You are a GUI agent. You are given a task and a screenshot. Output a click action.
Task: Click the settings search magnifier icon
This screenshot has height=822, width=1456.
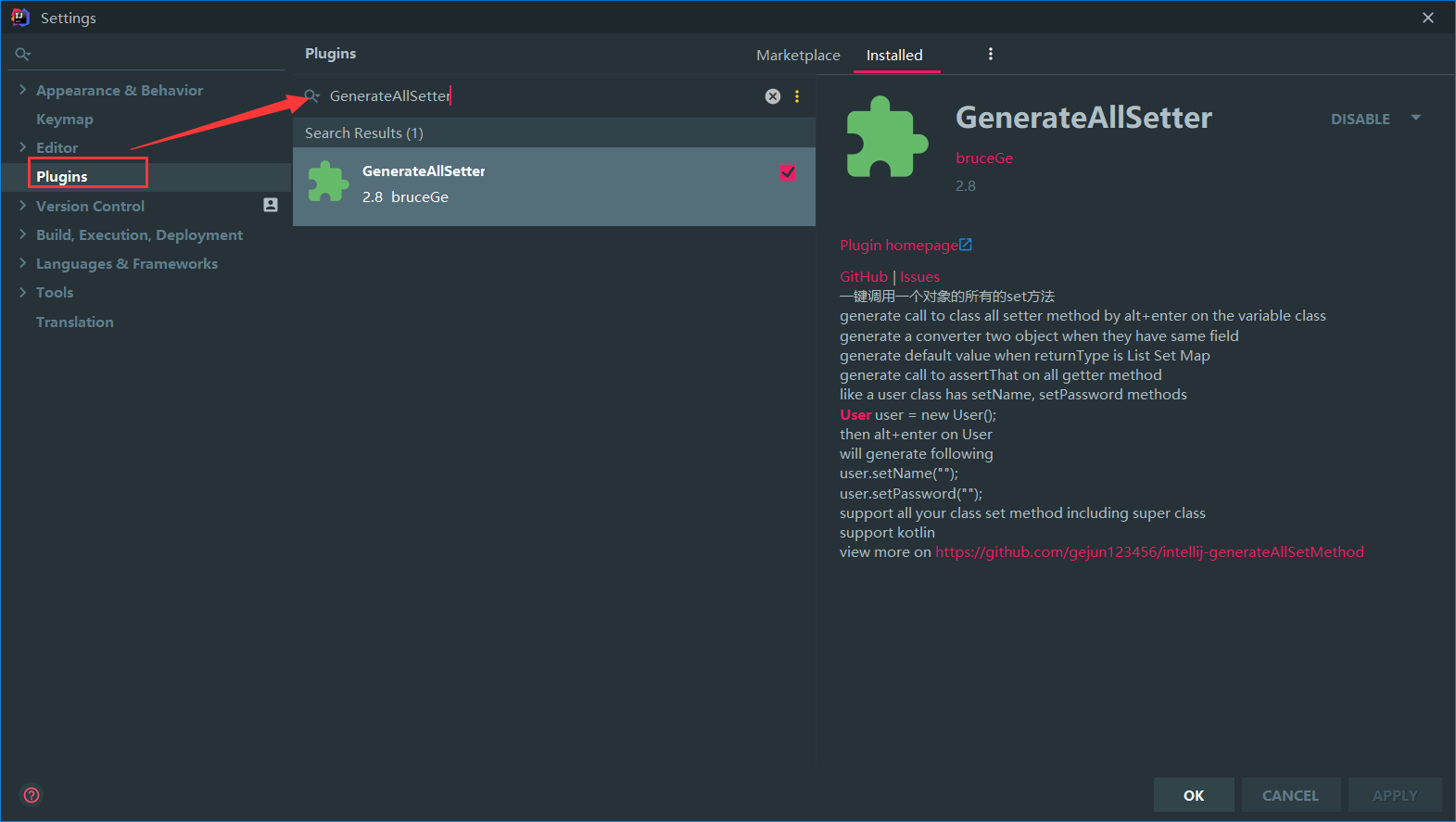coord(23,55)
